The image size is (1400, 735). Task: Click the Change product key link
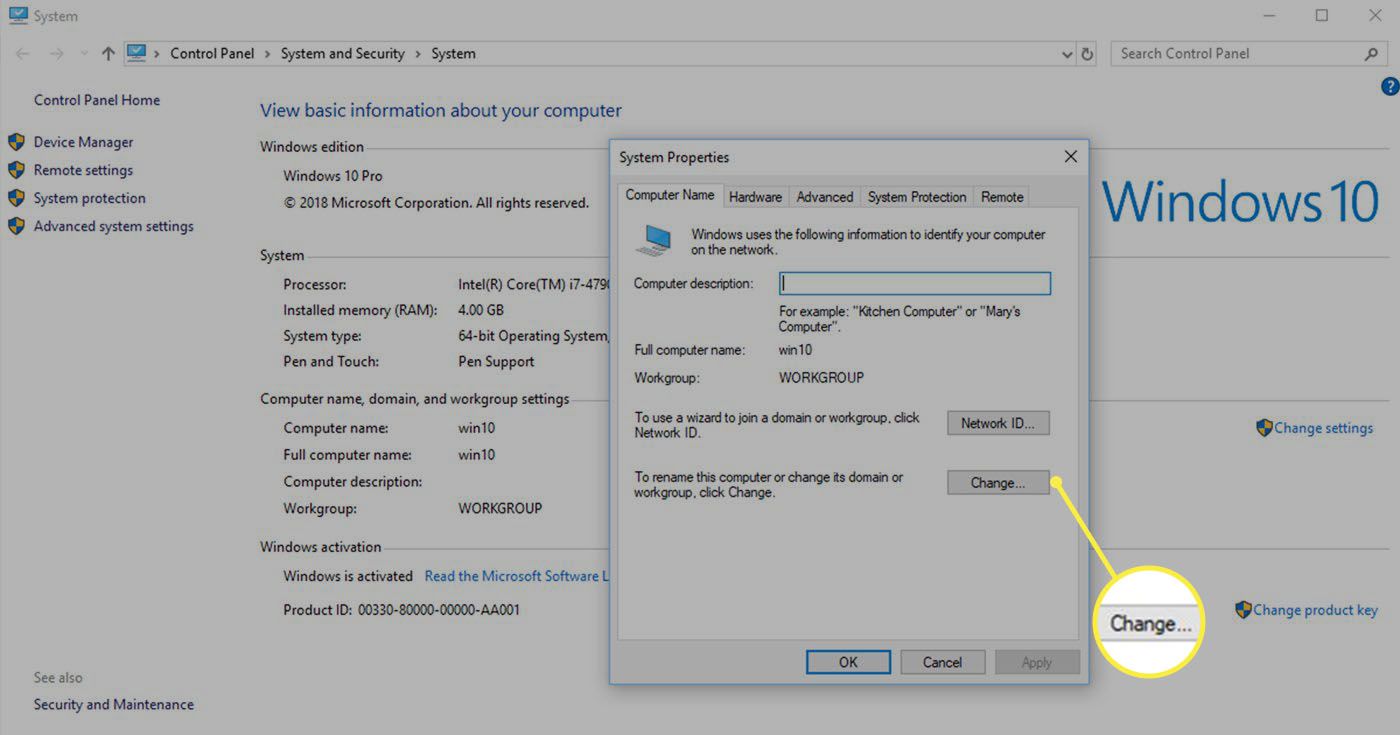click(x=1315, y=610)
